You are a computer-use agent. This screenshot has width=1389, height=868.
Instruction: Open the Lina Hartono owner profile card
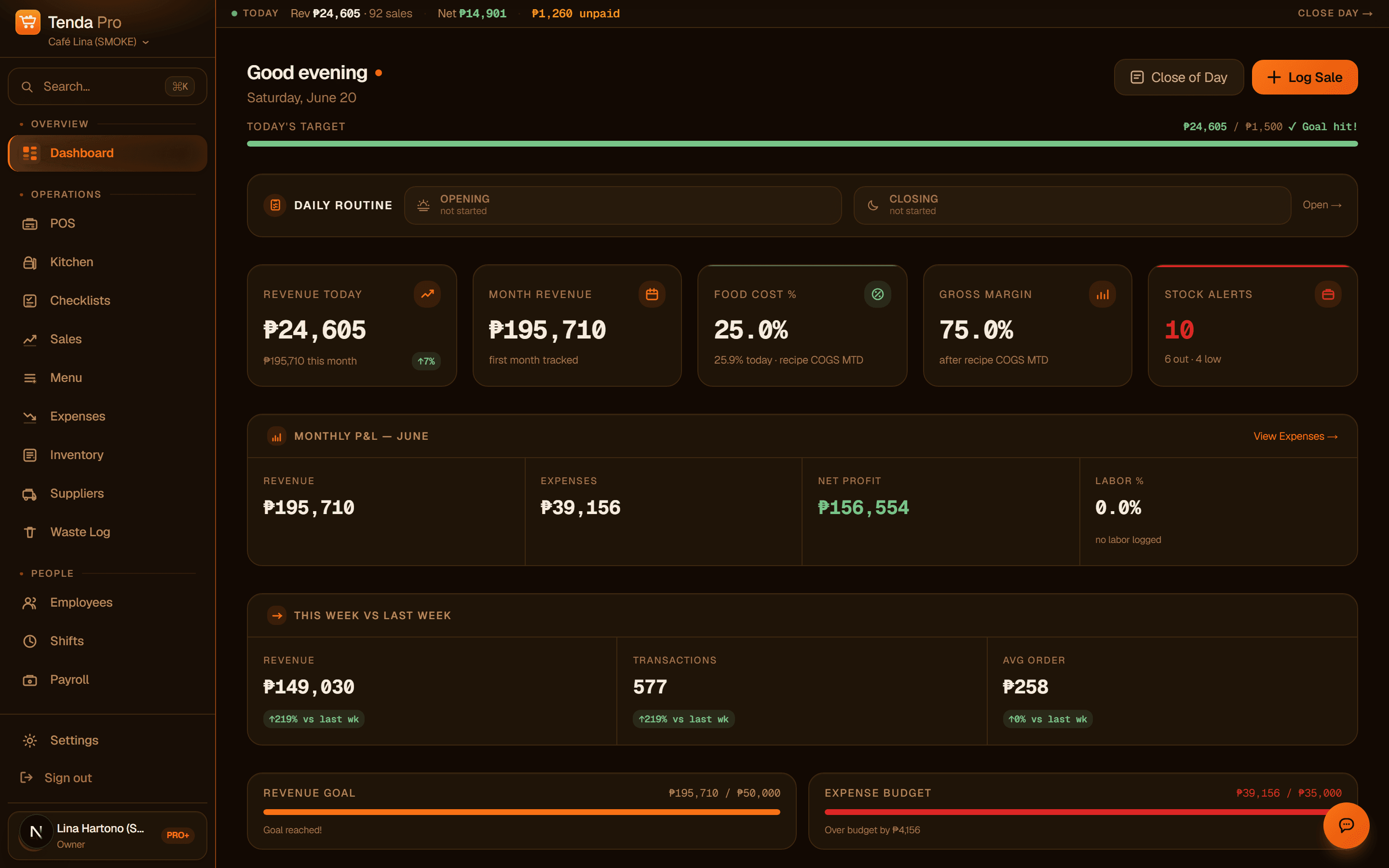[x=108, y=835]
